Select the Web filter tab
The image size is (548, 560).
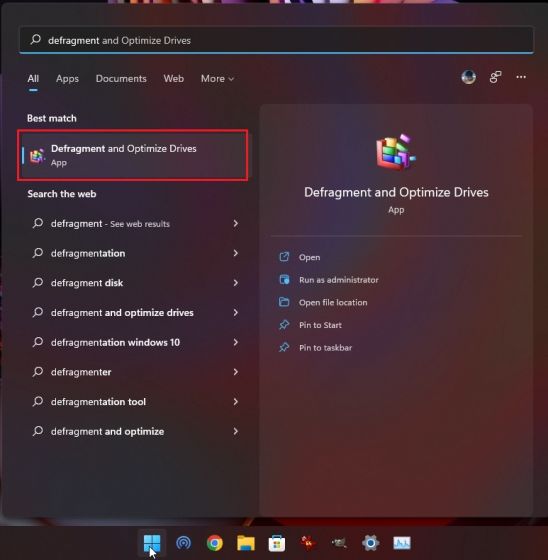click(174, 79)
